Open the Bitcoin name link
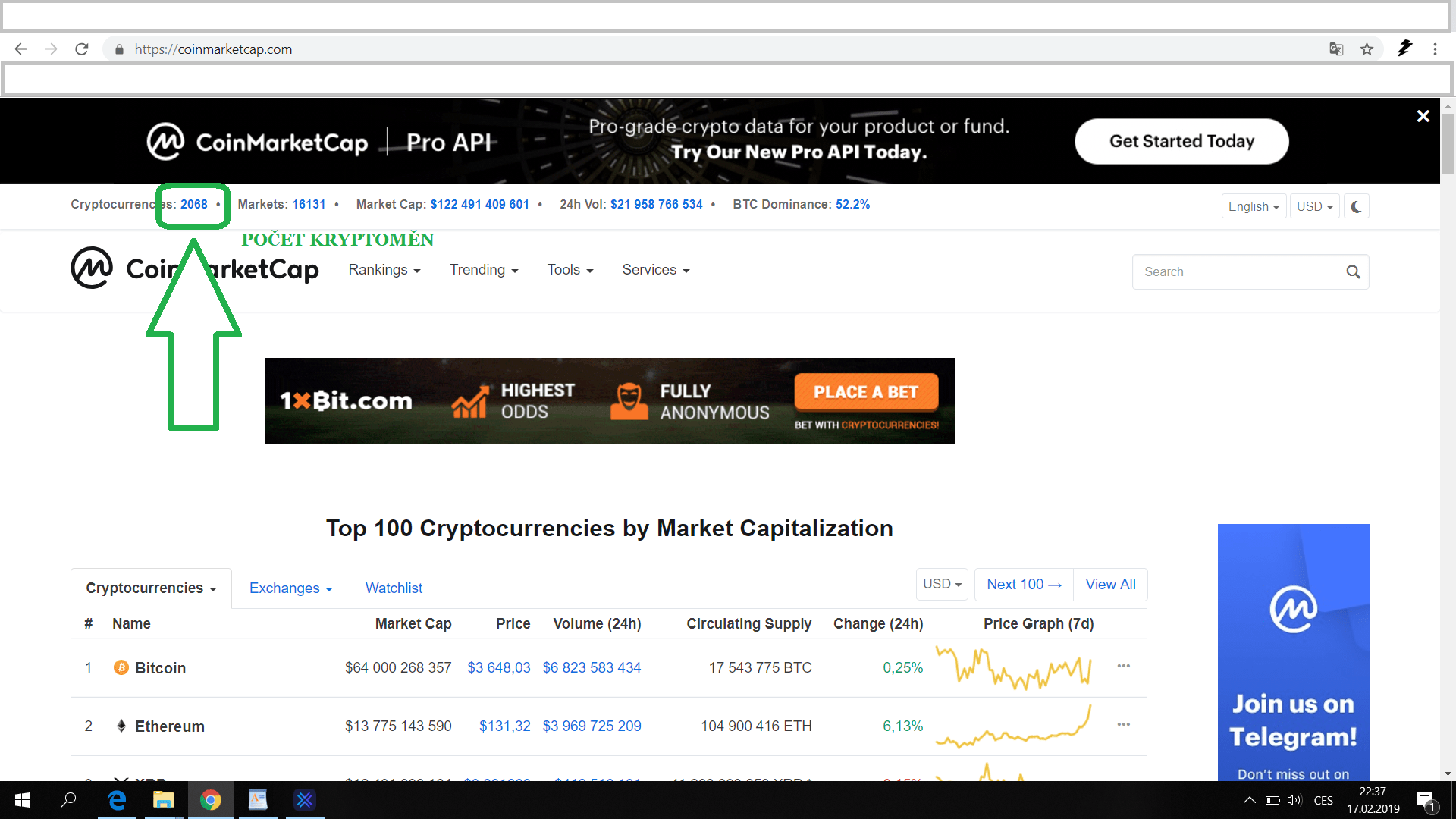 click(160, 668)
